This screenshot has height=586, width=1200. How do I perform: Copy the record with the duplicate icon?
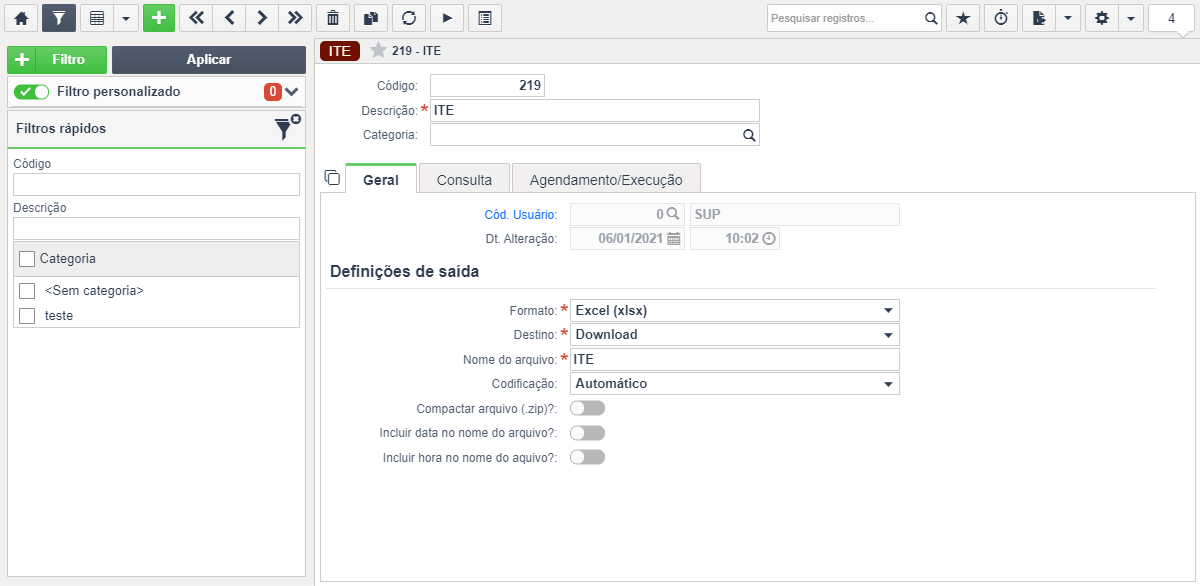[372, 17]
